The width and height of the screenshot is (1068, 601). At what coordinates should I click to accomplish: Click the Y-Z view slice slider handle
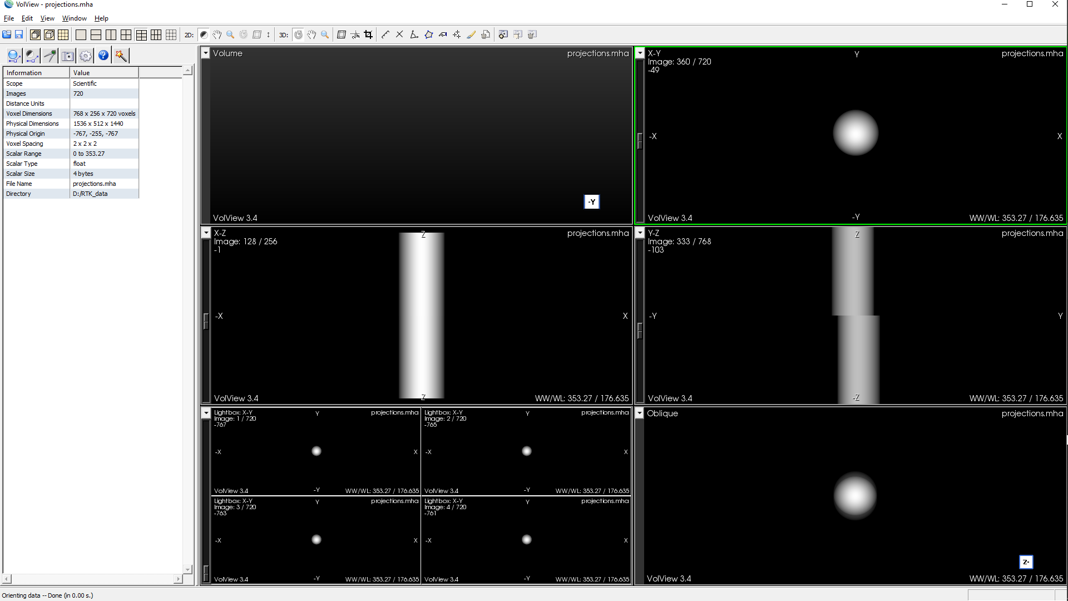pyautogui.click(x=640, y=330)
